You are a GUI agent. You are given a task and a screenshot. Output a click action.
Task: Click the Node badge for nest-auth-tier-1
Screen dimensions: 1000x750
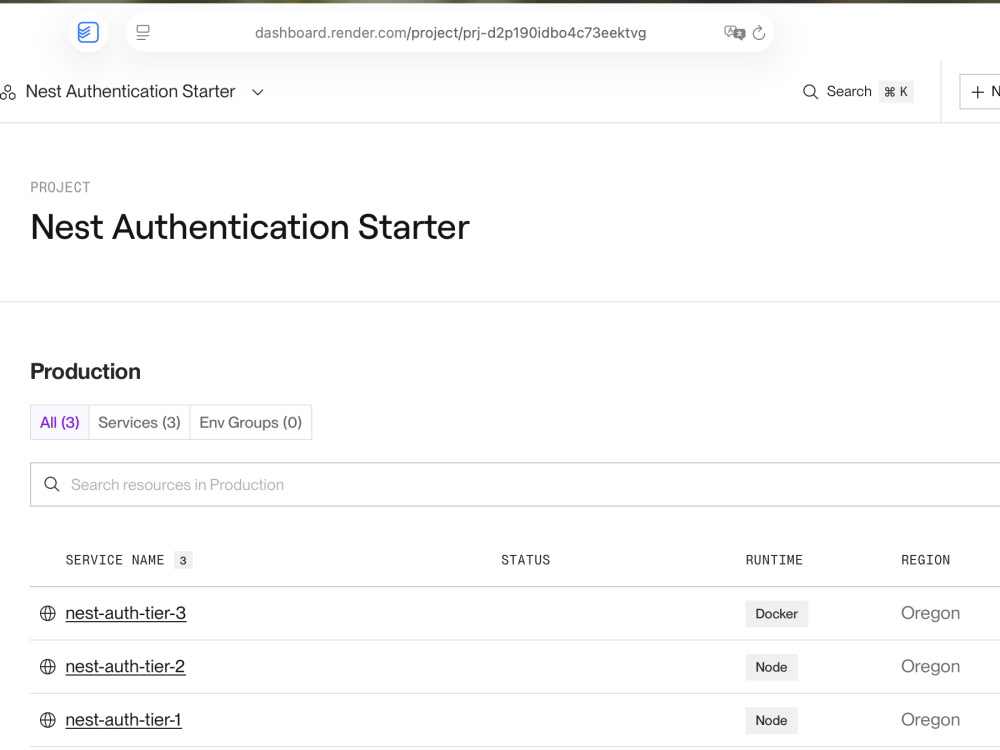click(772, 721)
